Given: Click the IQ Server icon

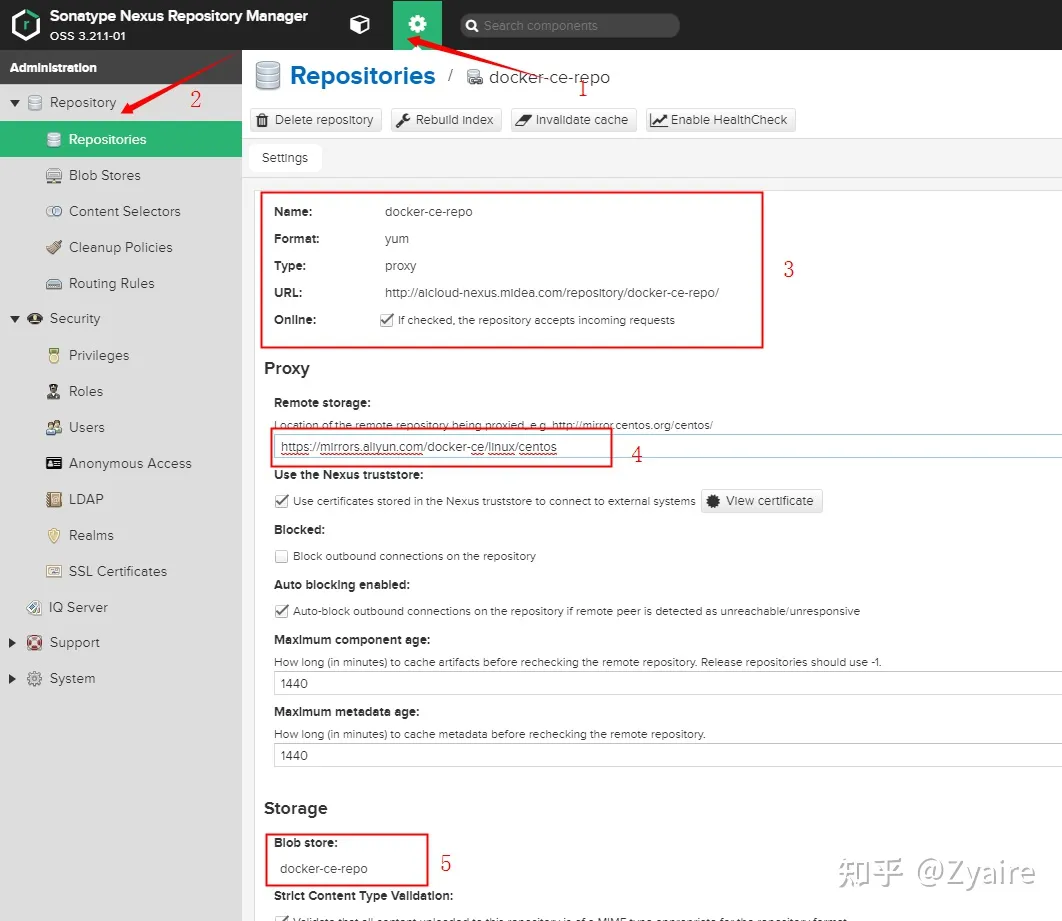Looking at the screenshot, I should tap(34, 607).
